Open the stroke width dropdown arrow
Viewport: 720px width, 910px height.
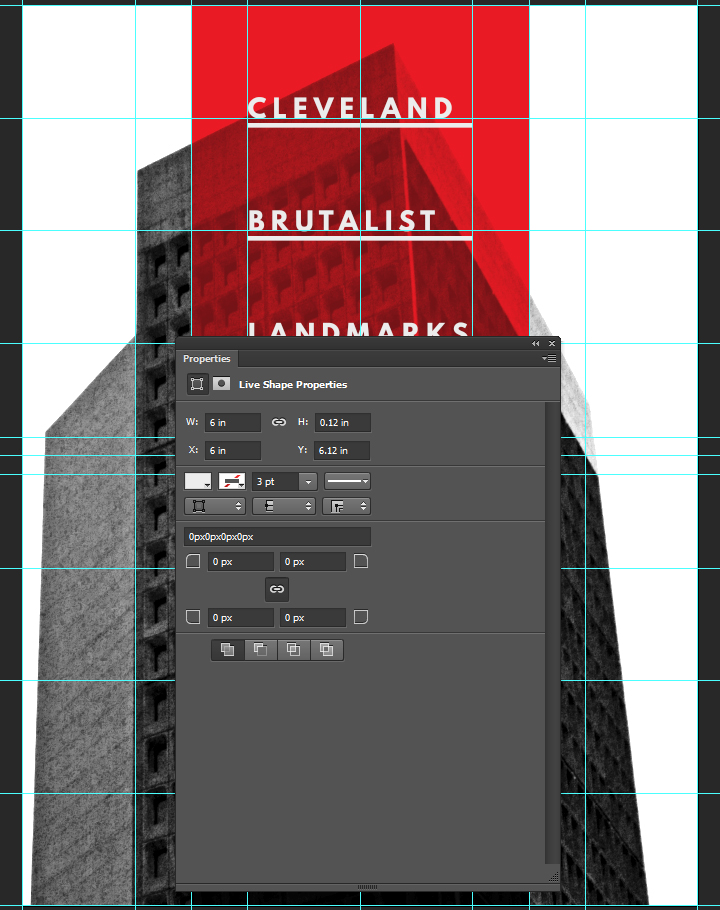(308, 482)
